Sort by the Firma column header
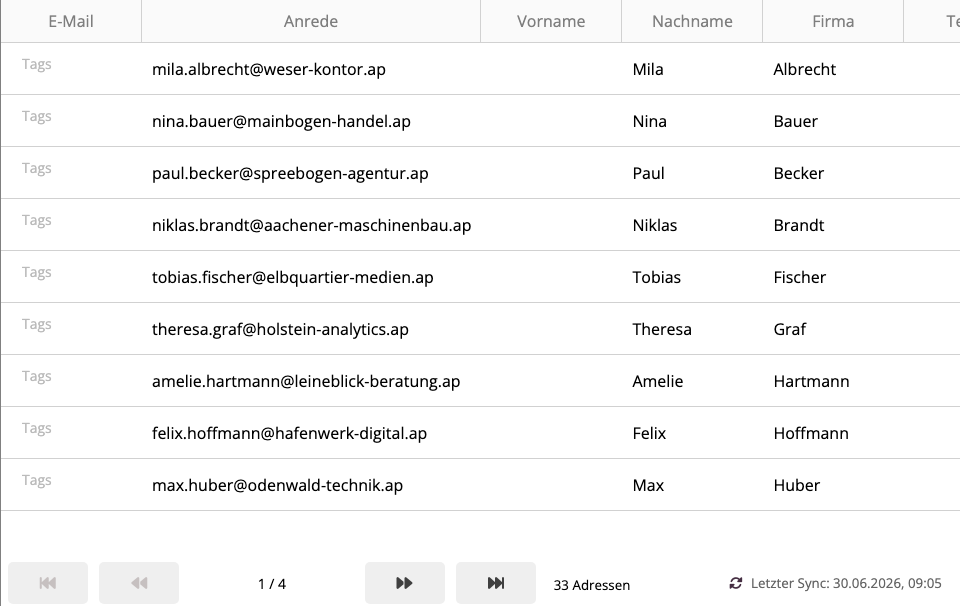Screen dimensions: 960x606 click(833, 21)
